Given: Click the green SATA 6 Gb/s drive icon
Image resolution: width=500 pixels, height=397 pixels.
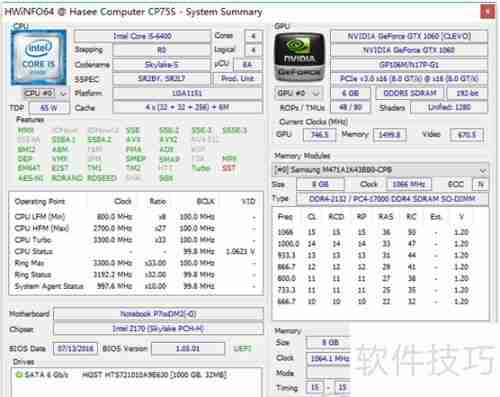Looking at the screenshot, I should tap(19, 375).
